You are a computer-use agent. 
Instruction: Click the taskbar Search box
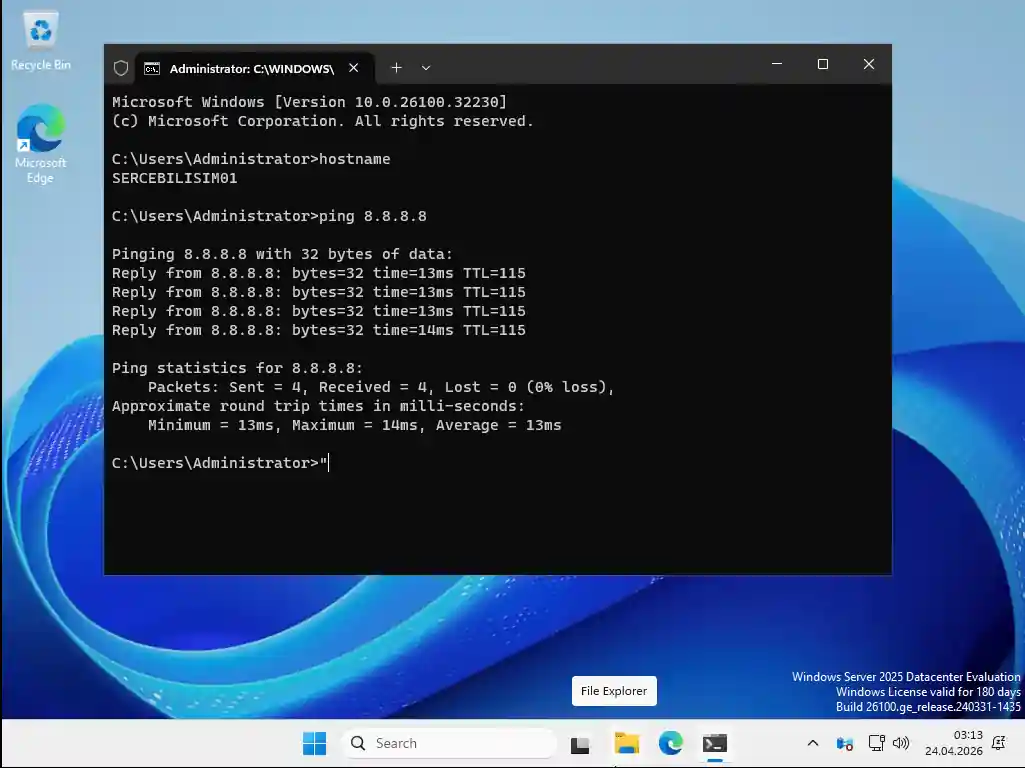(x=449, y=743)
